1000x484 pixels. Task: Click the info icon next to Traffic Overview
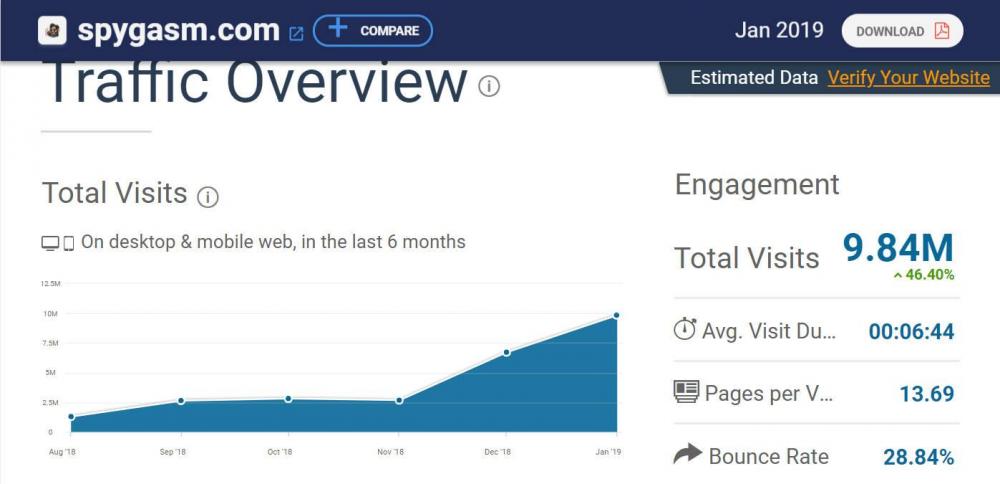pyautogui.click(x=489, y=86)
